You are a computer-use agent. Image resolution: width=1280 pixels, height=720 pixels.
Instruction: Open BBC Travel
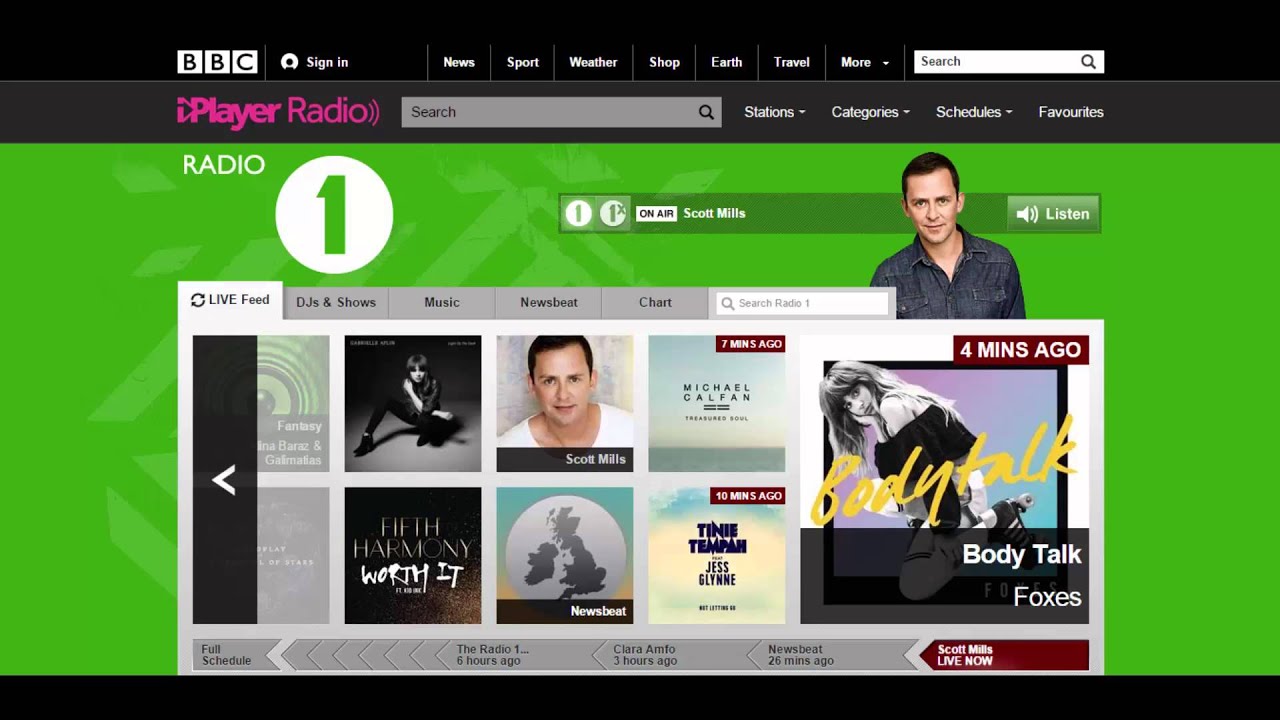coord(792,62)
